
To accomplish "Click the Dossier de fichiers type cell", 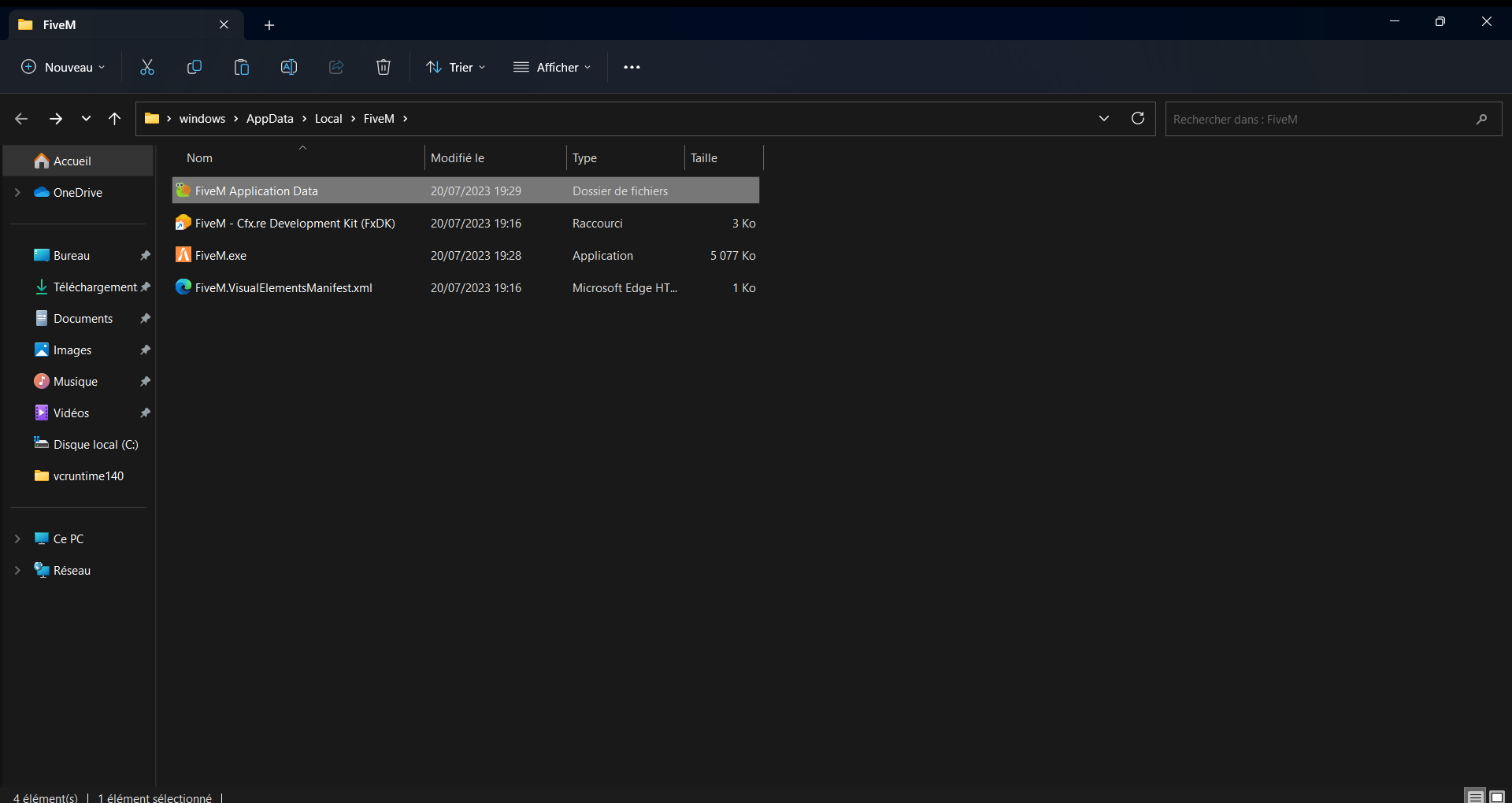I will click(x=620, y=191).
